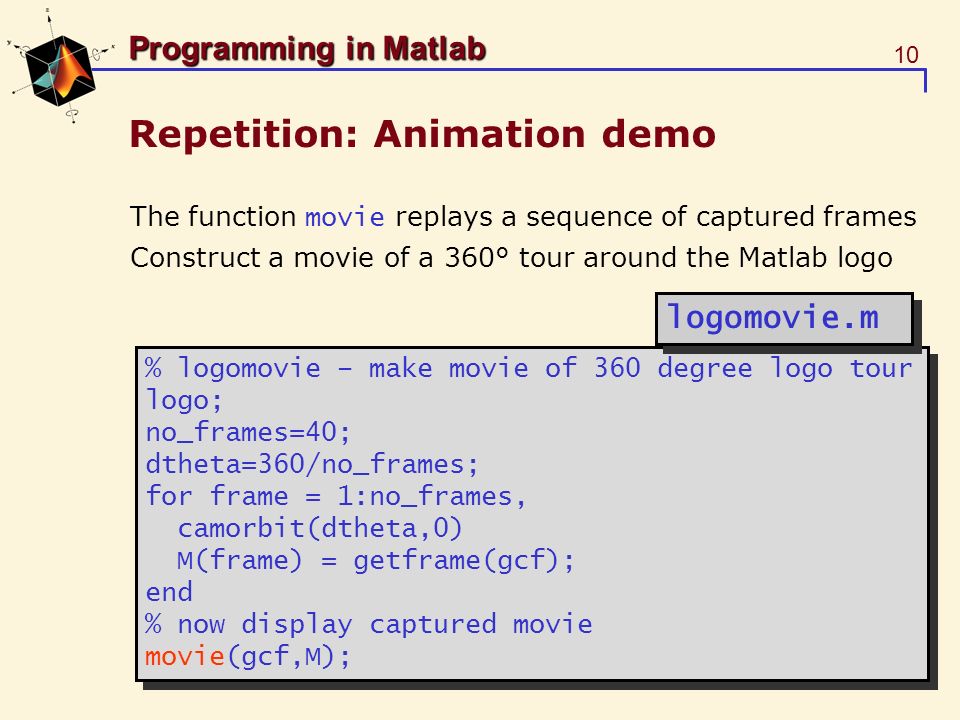
Task: Click the 'camorbit(dtheta,0)' call
Action: [x=320, y=528]
